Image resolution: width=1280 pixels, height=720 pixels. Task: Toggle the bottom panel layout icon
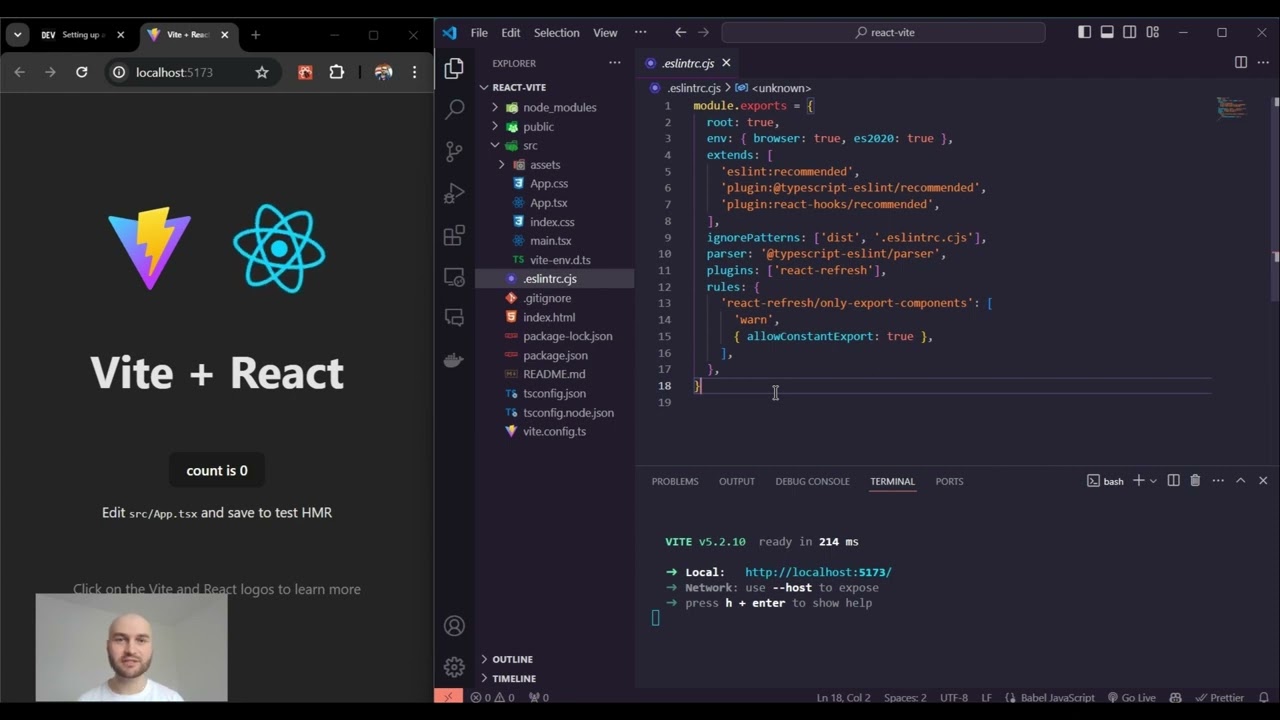point(1107,32)
